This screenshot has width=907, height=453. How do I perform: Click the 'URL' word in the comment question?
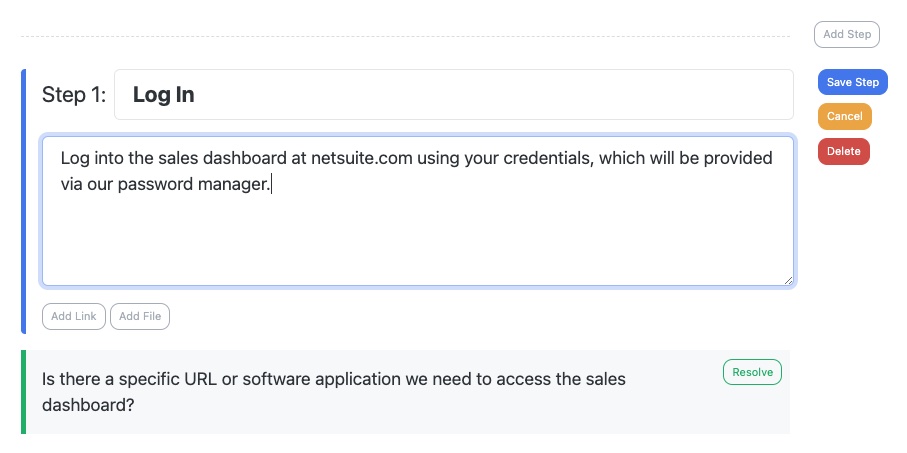point(201,380)
